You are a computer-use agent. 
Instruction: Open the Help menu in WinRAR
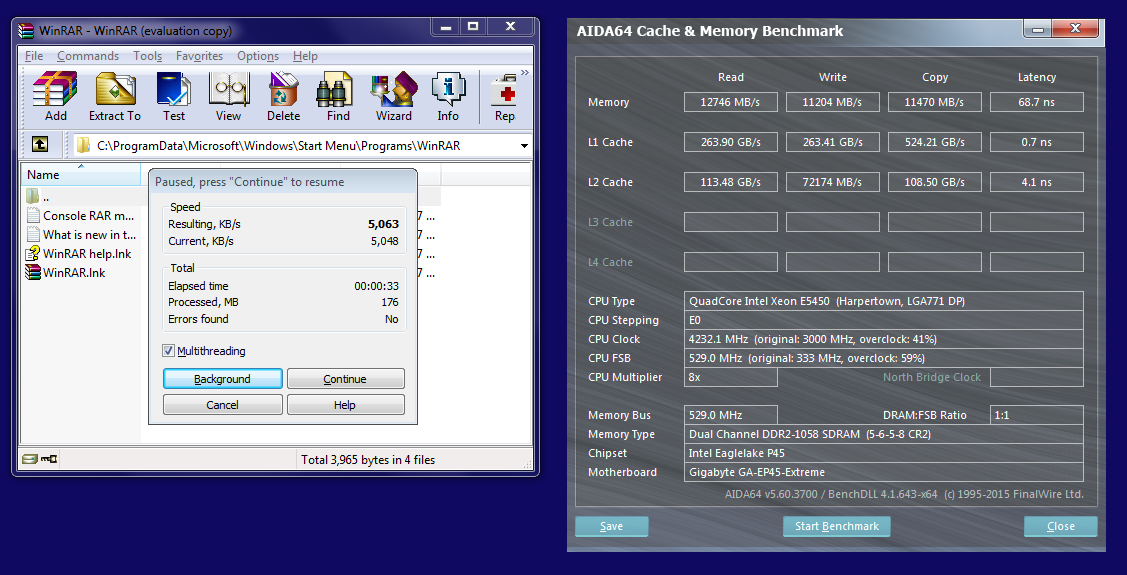click(x=305, y=56)
